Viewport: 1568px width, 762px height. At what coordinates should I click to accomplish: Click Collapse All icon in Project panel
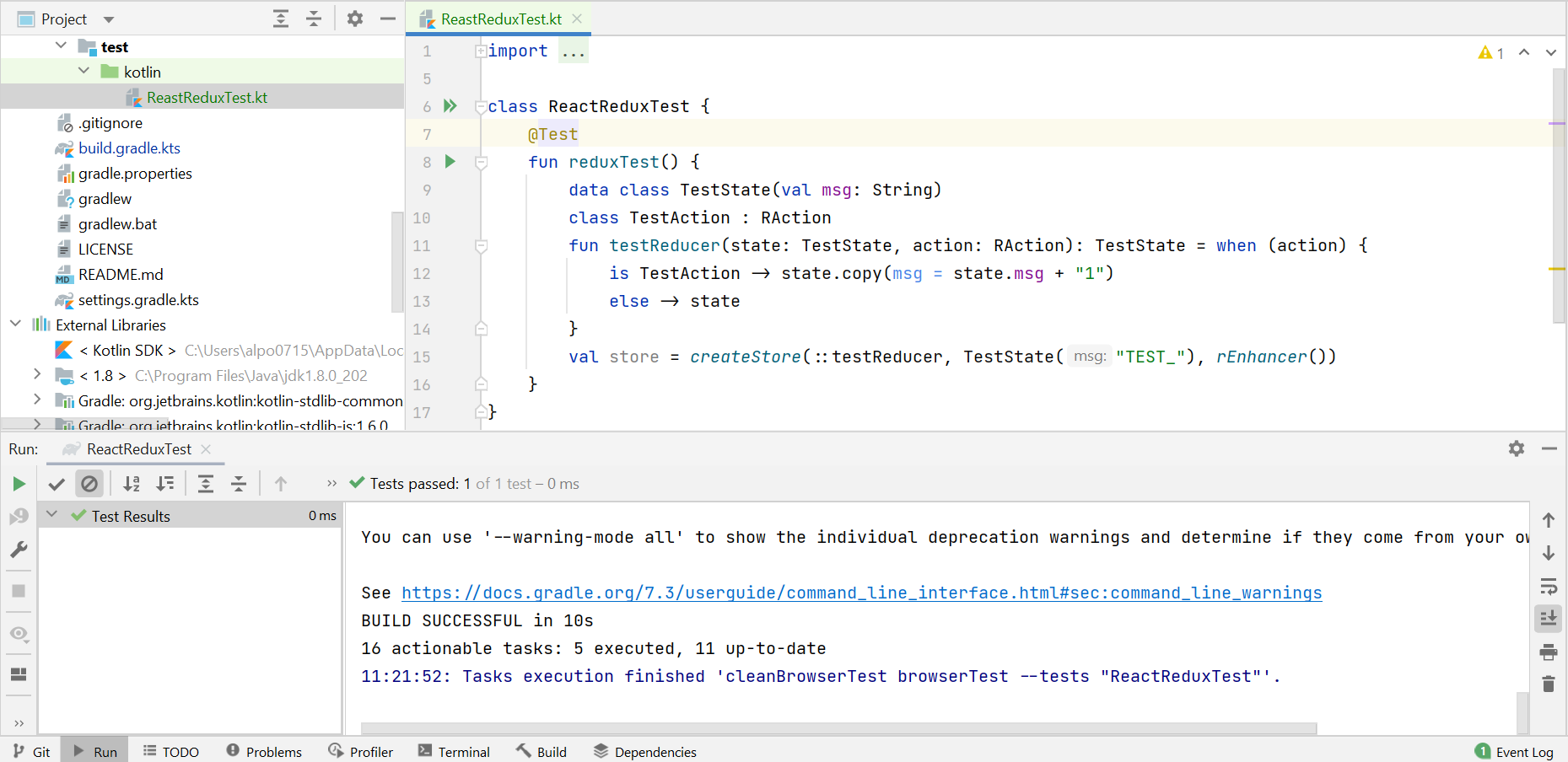[314, 19]
